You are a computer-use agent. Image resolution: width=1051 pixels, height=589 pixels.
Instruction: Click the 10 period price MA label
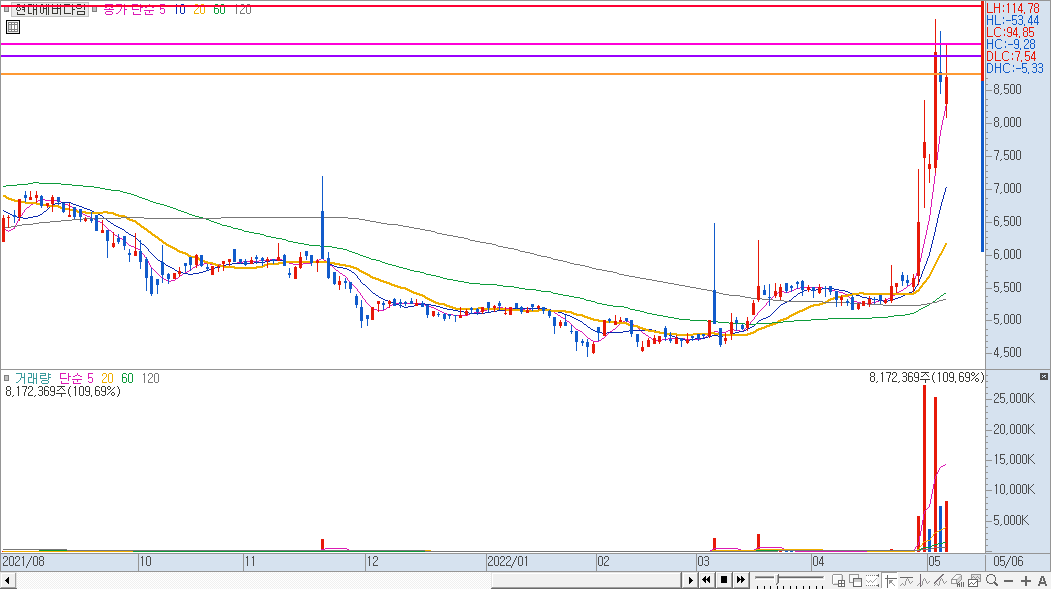tap(180, 9)
